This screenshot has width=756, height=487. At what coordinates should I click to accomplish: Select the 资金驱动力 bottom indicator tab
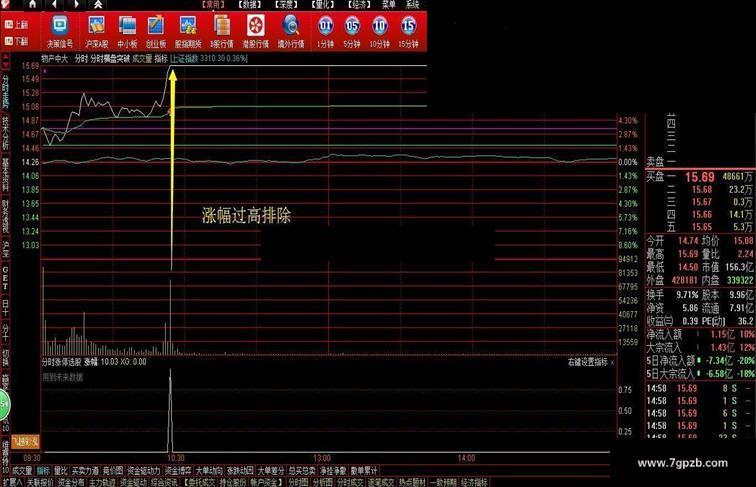click(x=144, y=471)
